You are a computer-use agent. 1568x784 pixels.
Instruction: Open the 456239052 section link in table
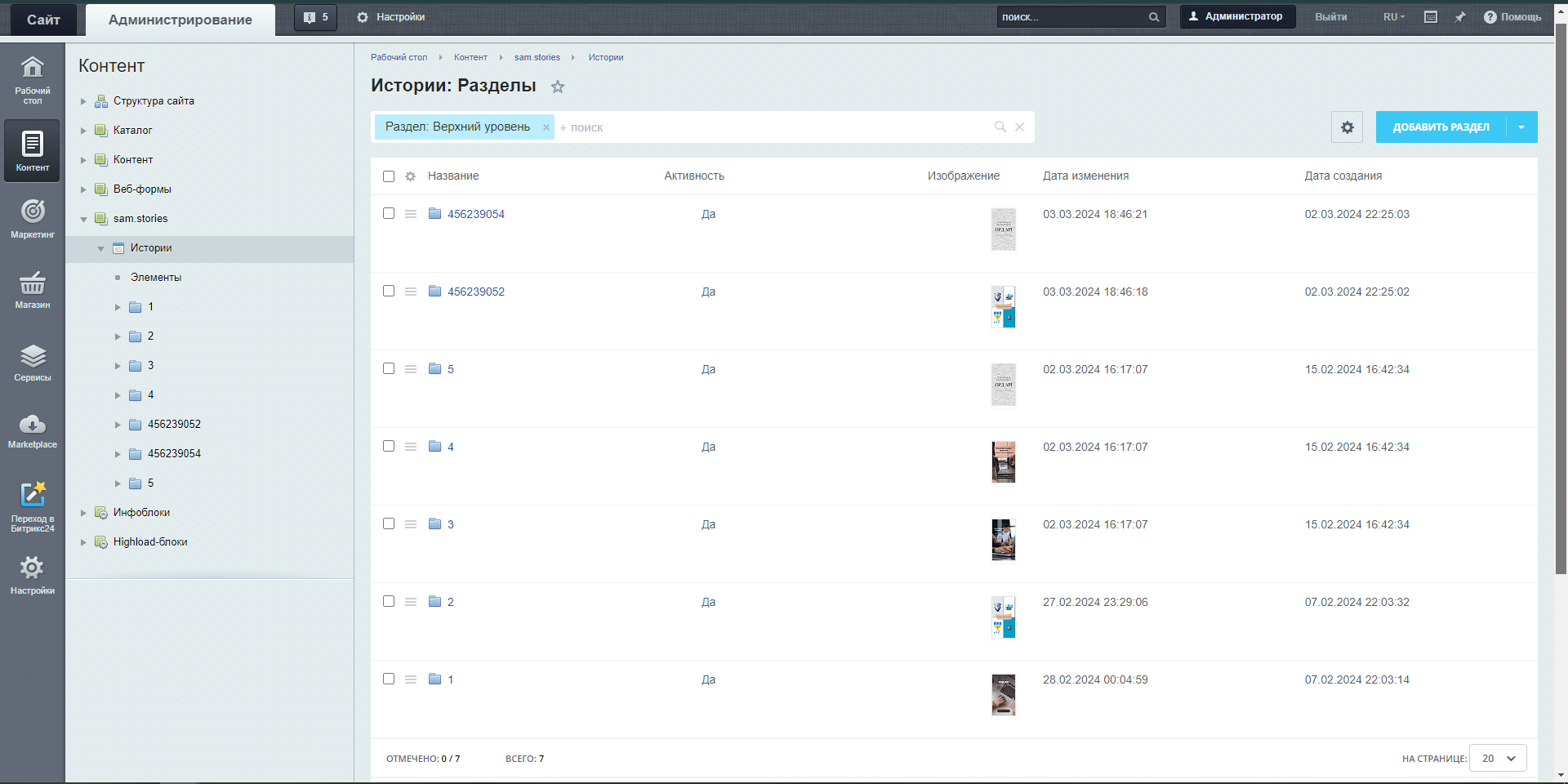click(x=475, y=292)
